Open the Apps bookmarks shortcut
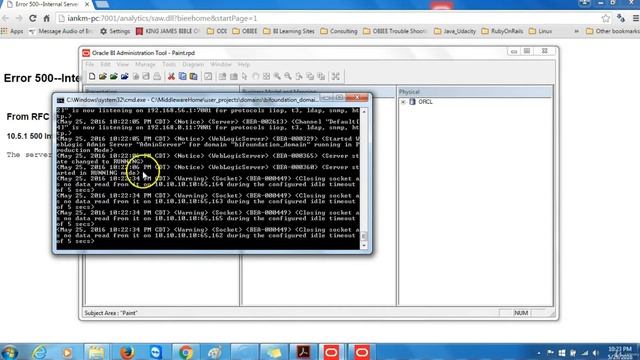The image size is (640, 360). tap(12, 31)
